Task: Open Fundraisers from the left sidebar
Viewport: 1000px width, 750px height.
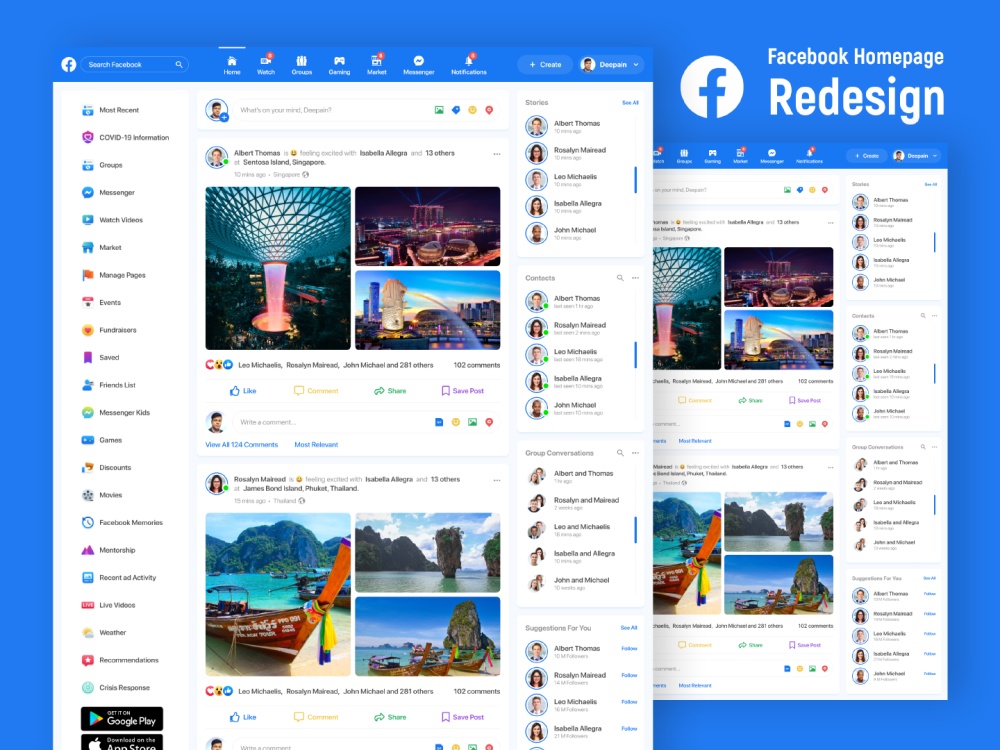Action: 117,330
